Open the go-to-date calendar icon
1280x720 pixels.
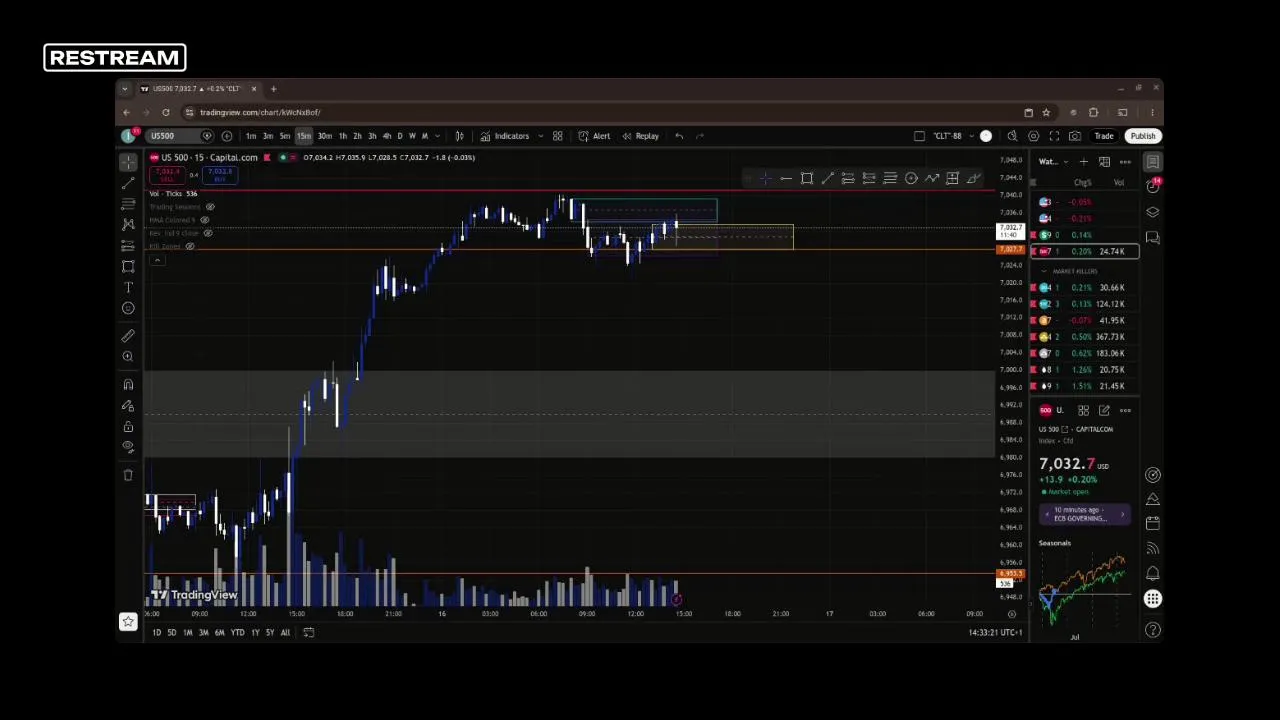308,632
